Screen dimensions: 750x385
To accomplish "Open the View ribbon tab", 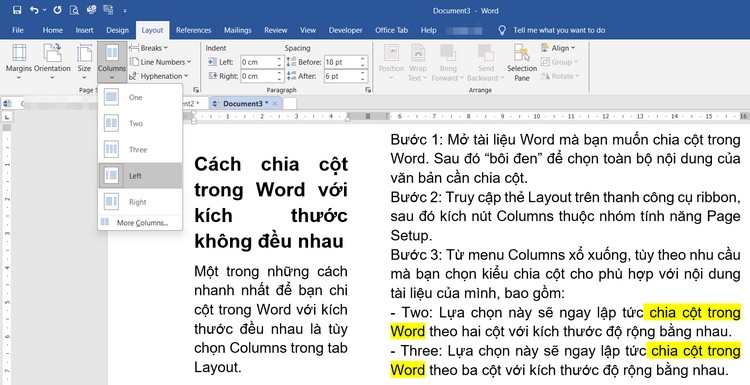I will click(x=308, y=30).
